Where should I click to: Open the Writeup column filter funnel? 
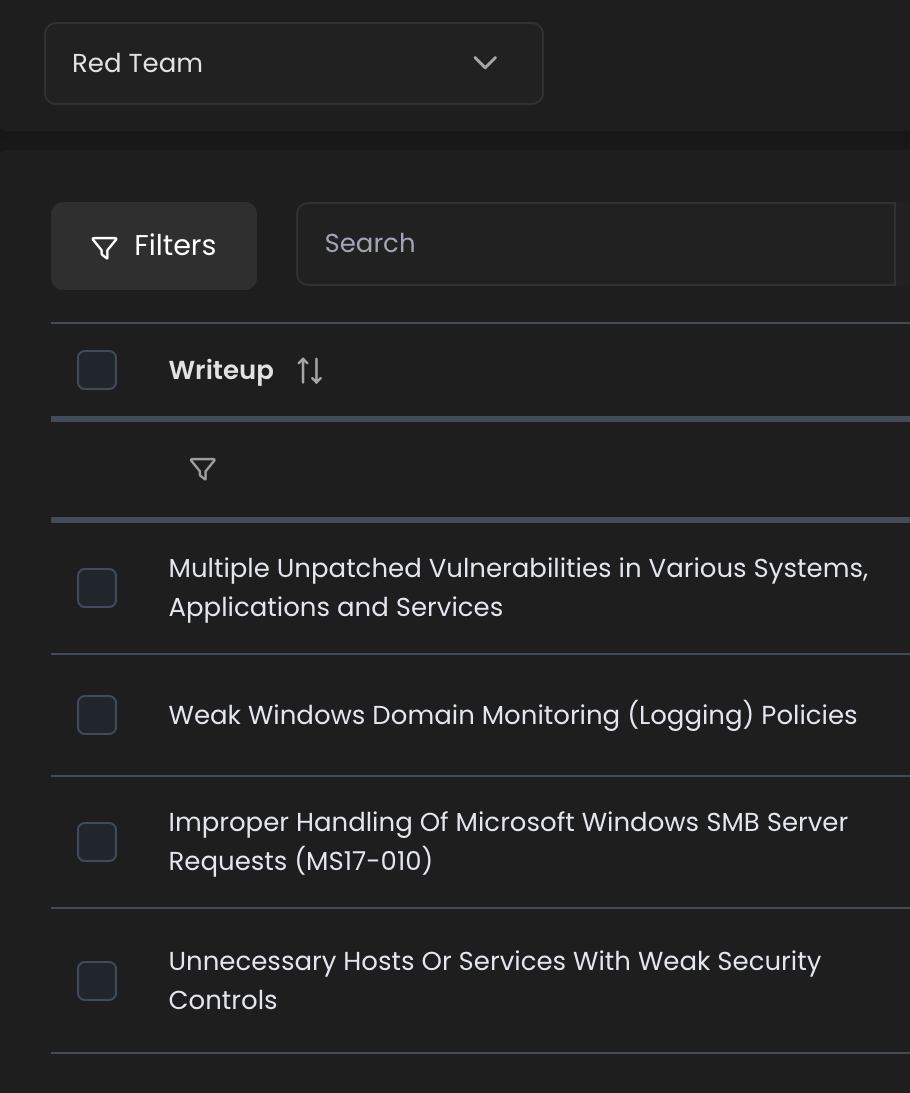(203, 469)
